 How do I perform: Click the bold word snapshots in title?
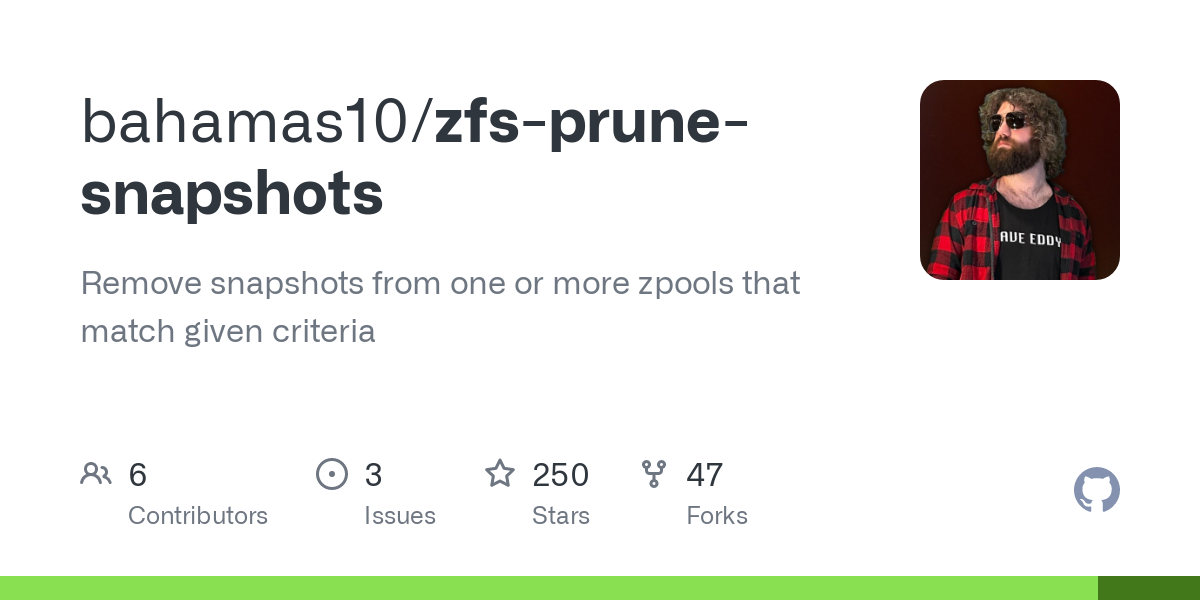(232, 192)
